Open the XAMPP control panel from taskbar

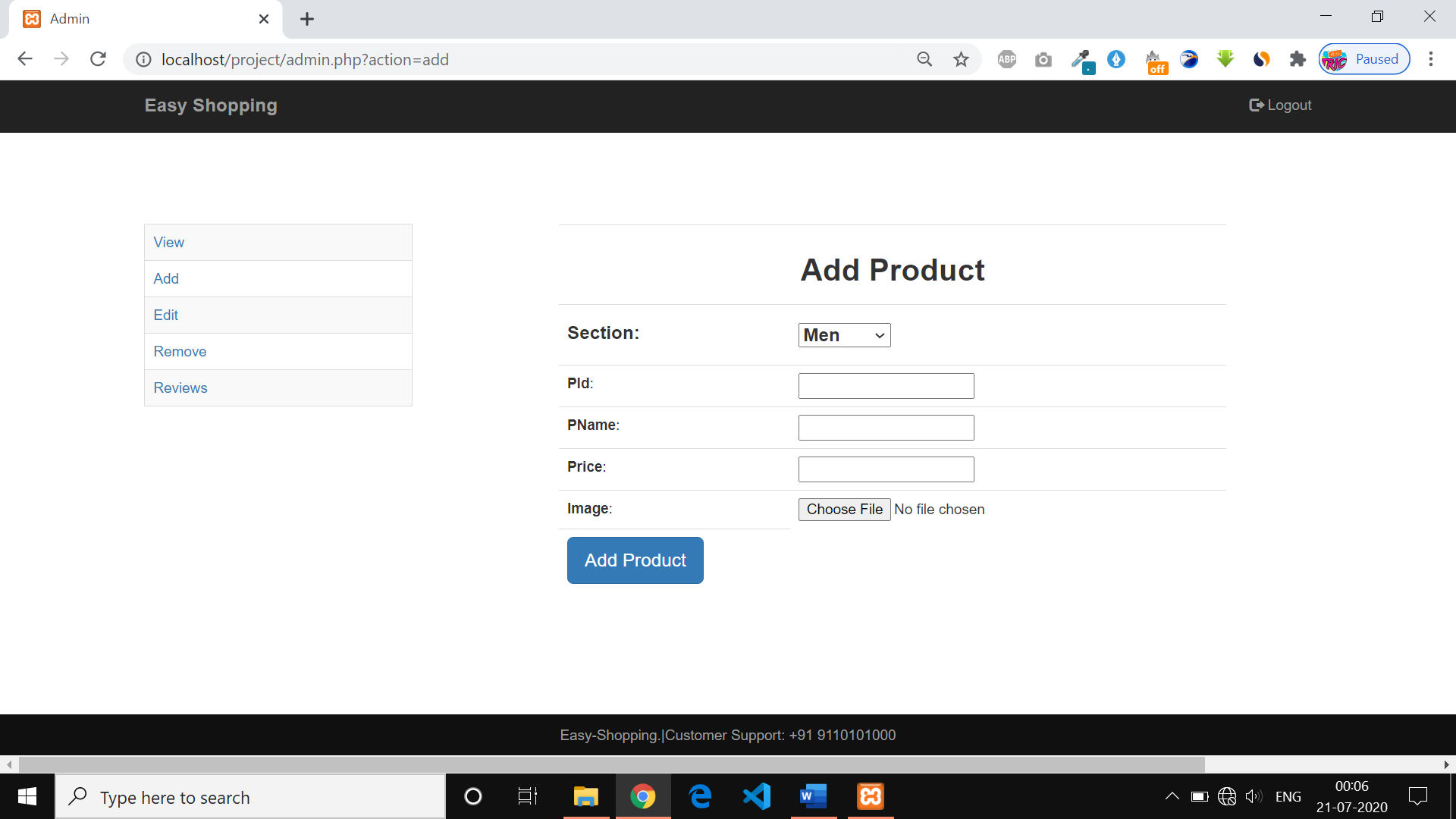tap(871, 796)
